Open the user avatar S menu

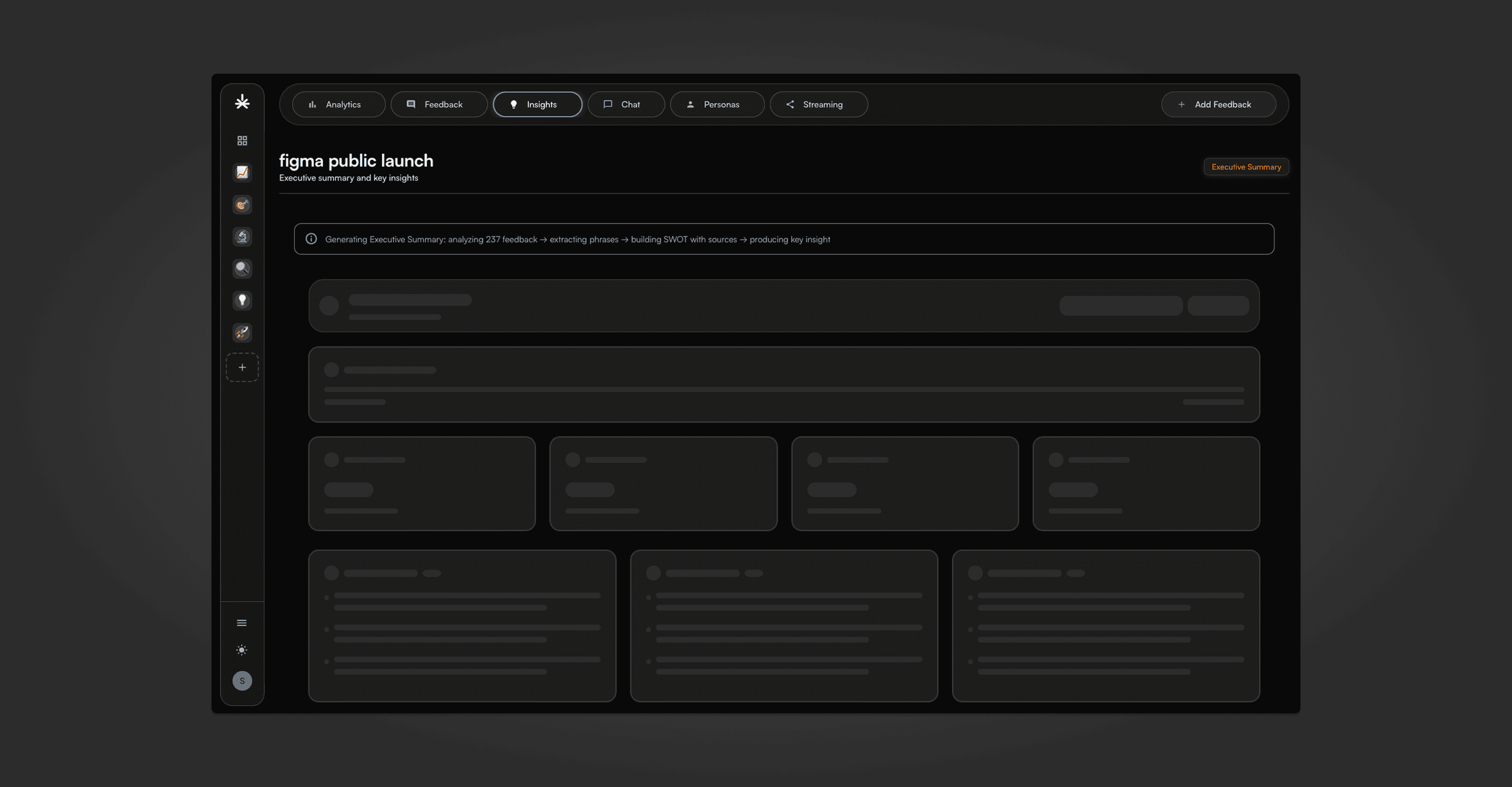(x=242, y=681)
